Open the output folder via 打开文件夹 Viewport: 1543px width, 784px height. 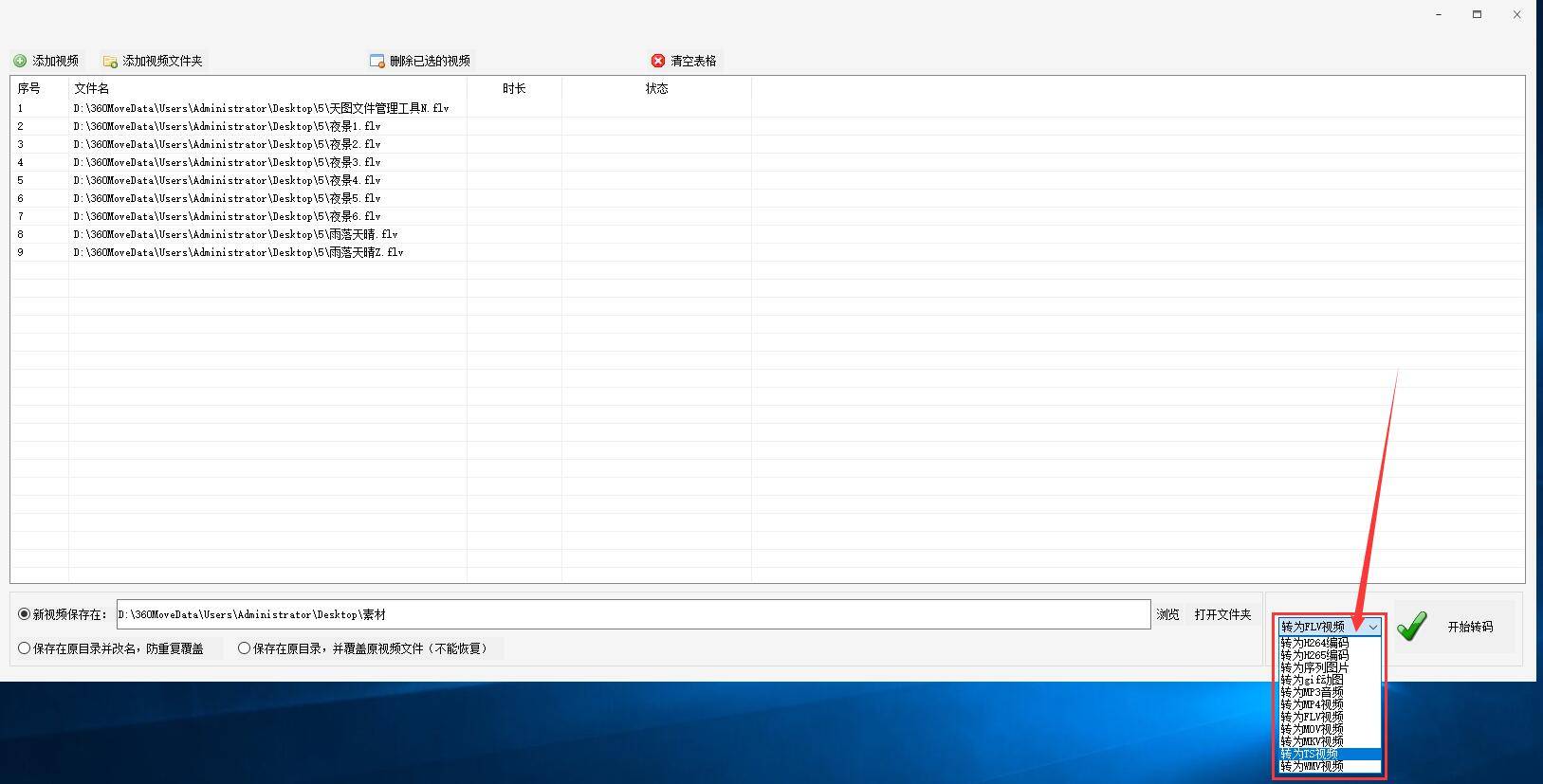1222,614
